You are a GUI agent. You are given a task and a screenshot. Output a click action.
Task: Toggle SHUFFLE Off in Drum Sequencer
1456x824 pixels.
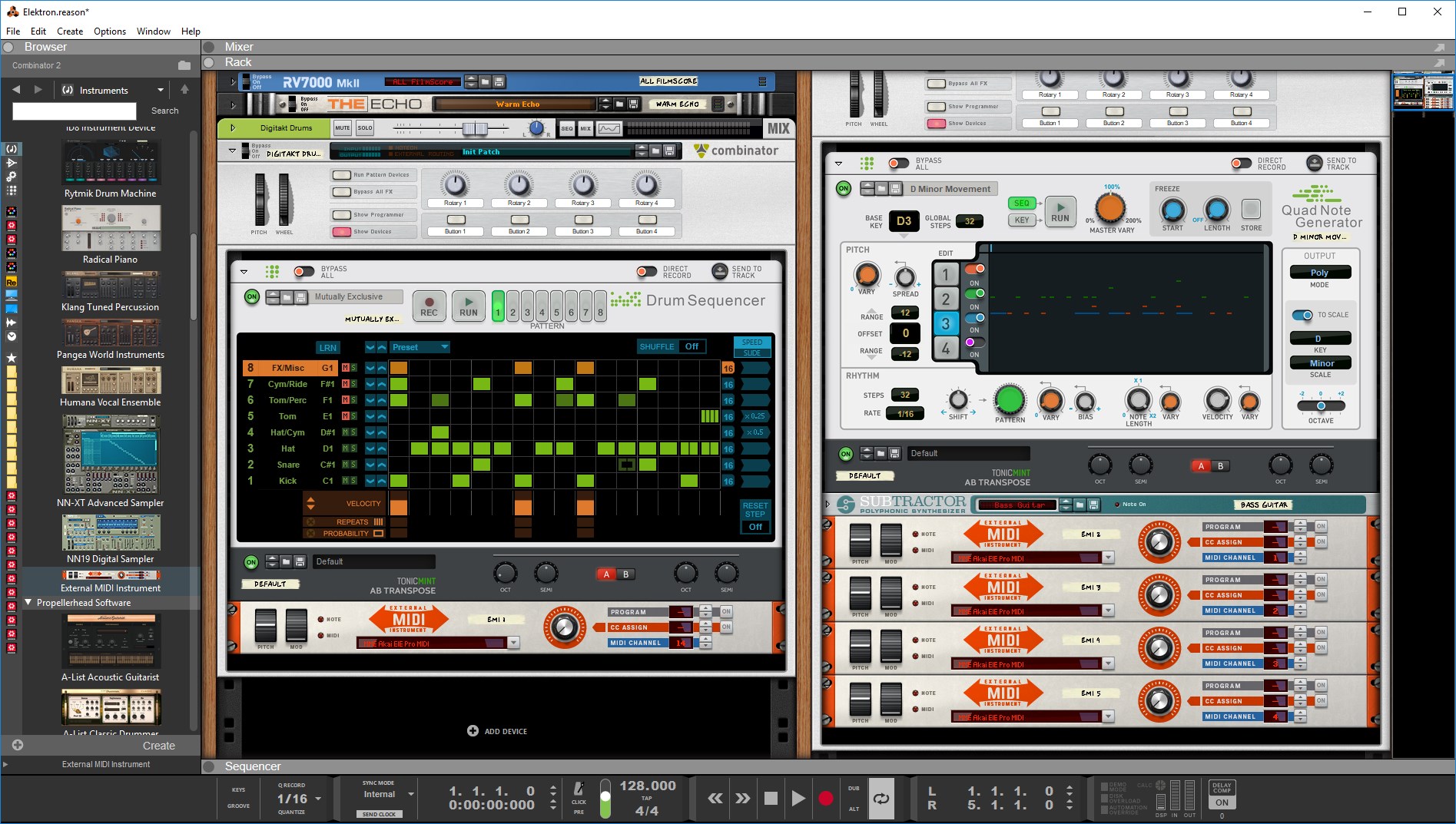pyautogui.click(x=692, y=346)
